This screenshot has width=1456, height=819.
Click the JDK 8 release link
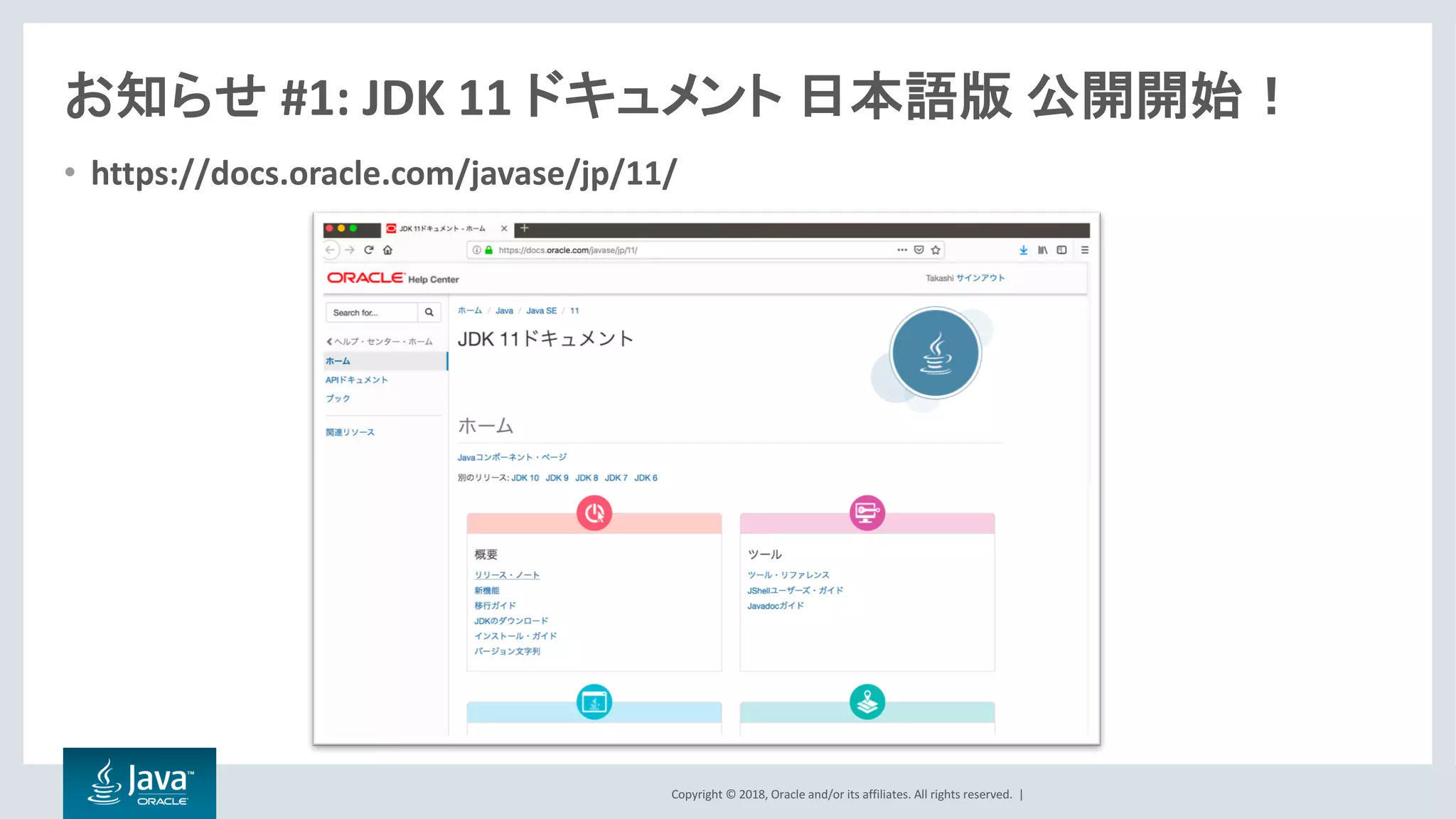[587, 478]
